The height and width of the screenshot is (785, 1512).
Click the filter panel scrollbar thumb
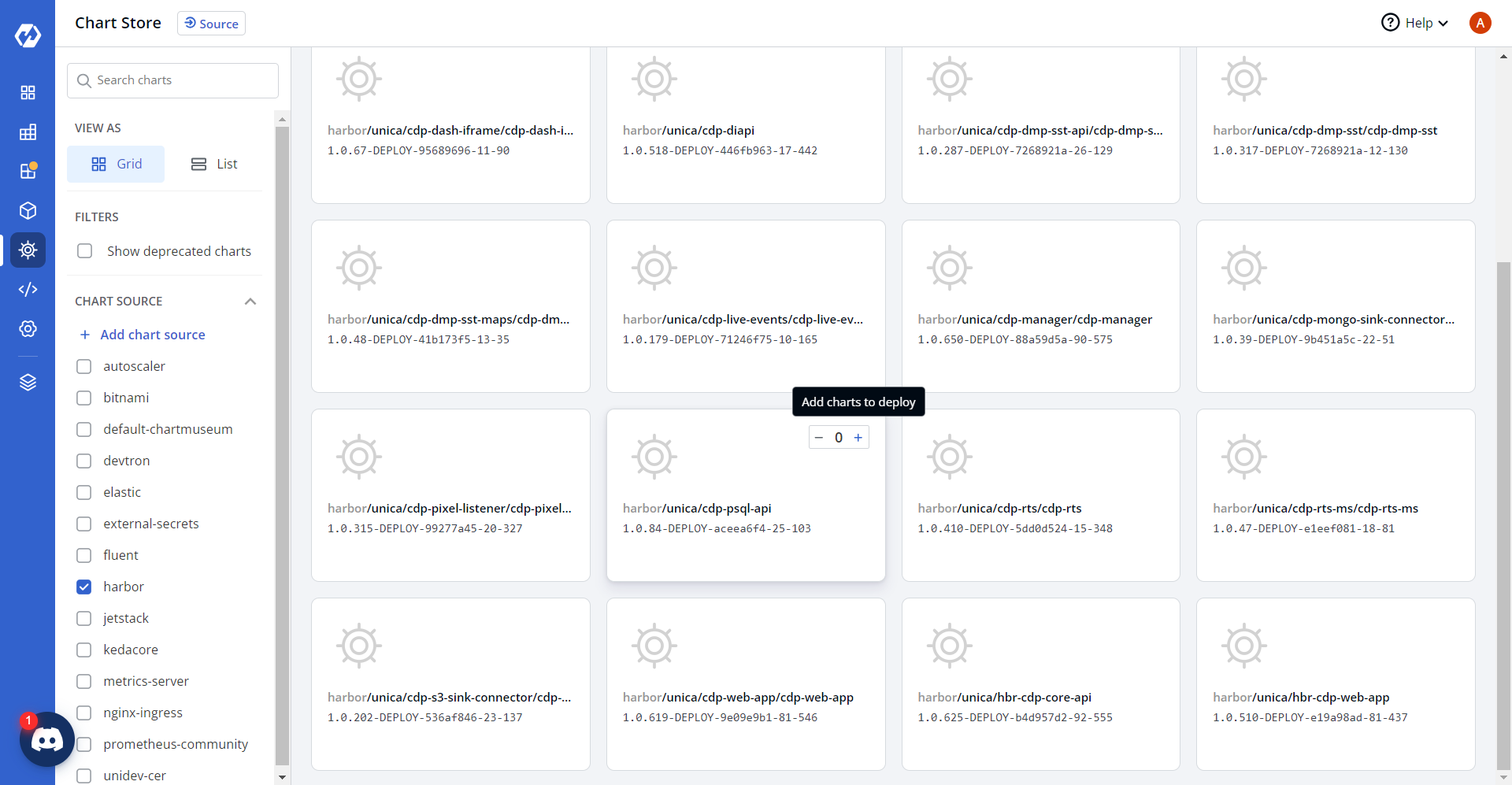(x=282, y=445)
